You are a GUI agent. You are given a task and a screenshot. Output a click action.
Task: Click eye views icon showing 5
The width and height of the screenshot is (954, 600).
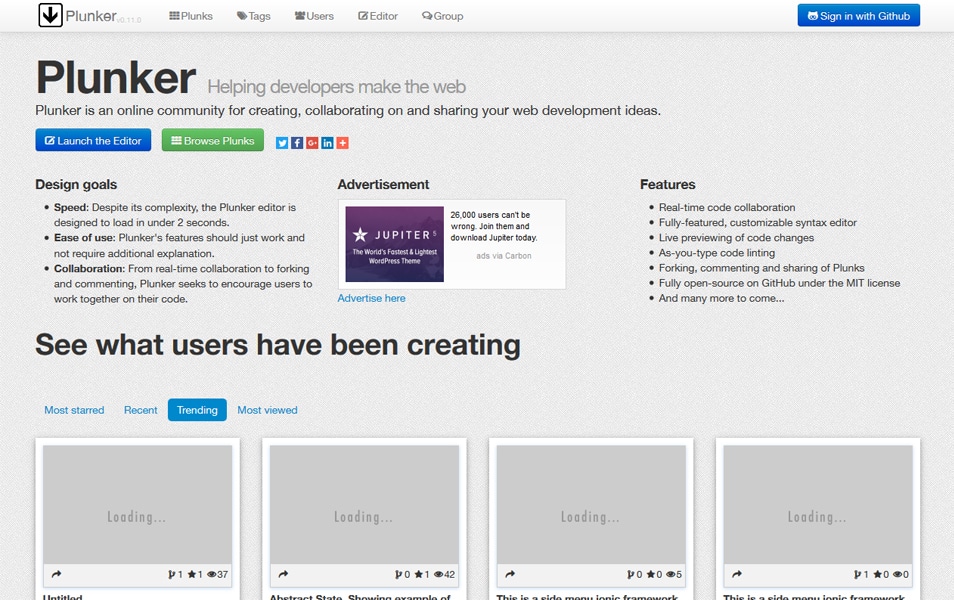pyautogui.click(x=670, y=574)
